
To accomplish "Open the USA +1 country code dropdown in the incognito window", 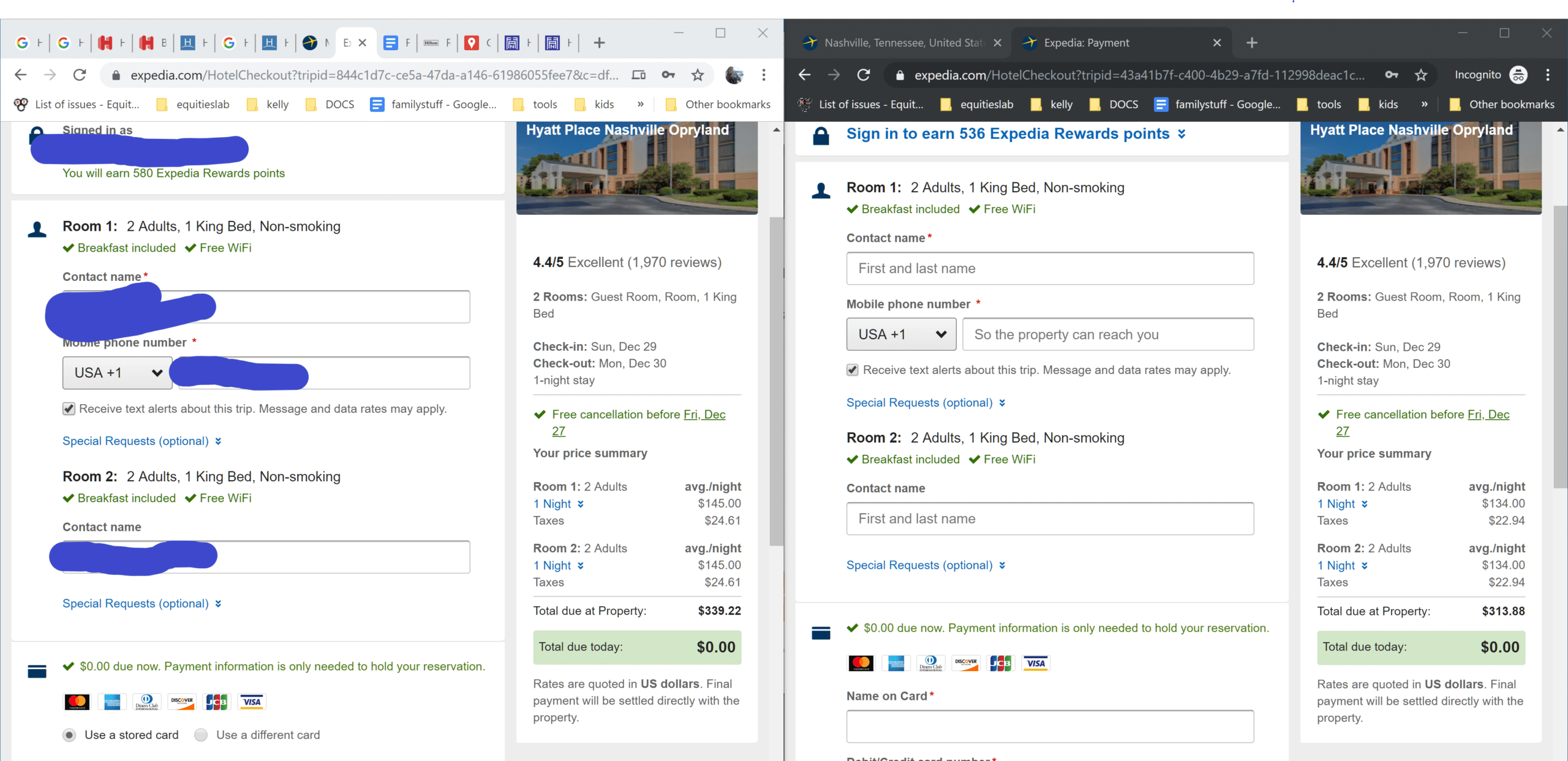I will coord(901,334).
